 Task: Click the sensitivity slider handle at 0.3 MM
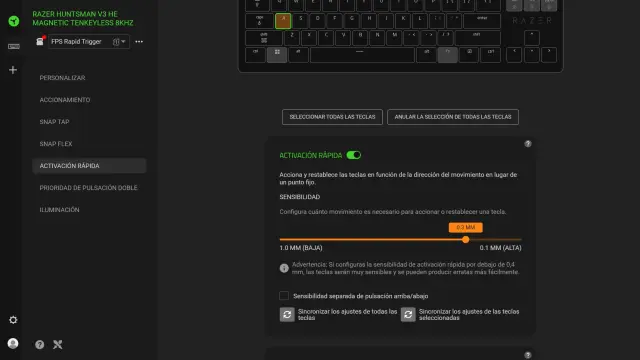(x=466, y=240)
